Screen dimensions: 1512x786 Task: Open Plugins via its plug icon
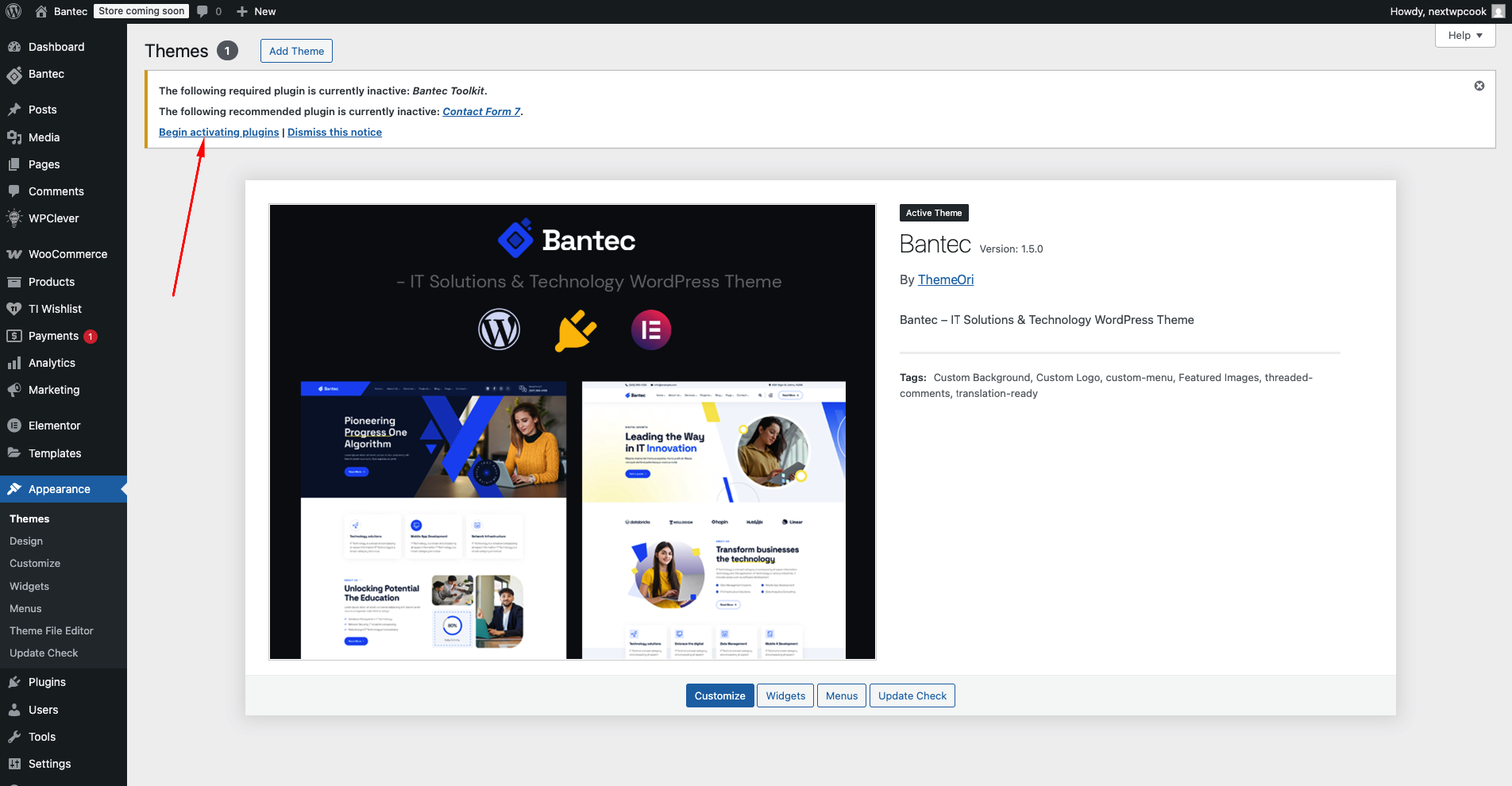pyautogui.click(x=14, y=682)
